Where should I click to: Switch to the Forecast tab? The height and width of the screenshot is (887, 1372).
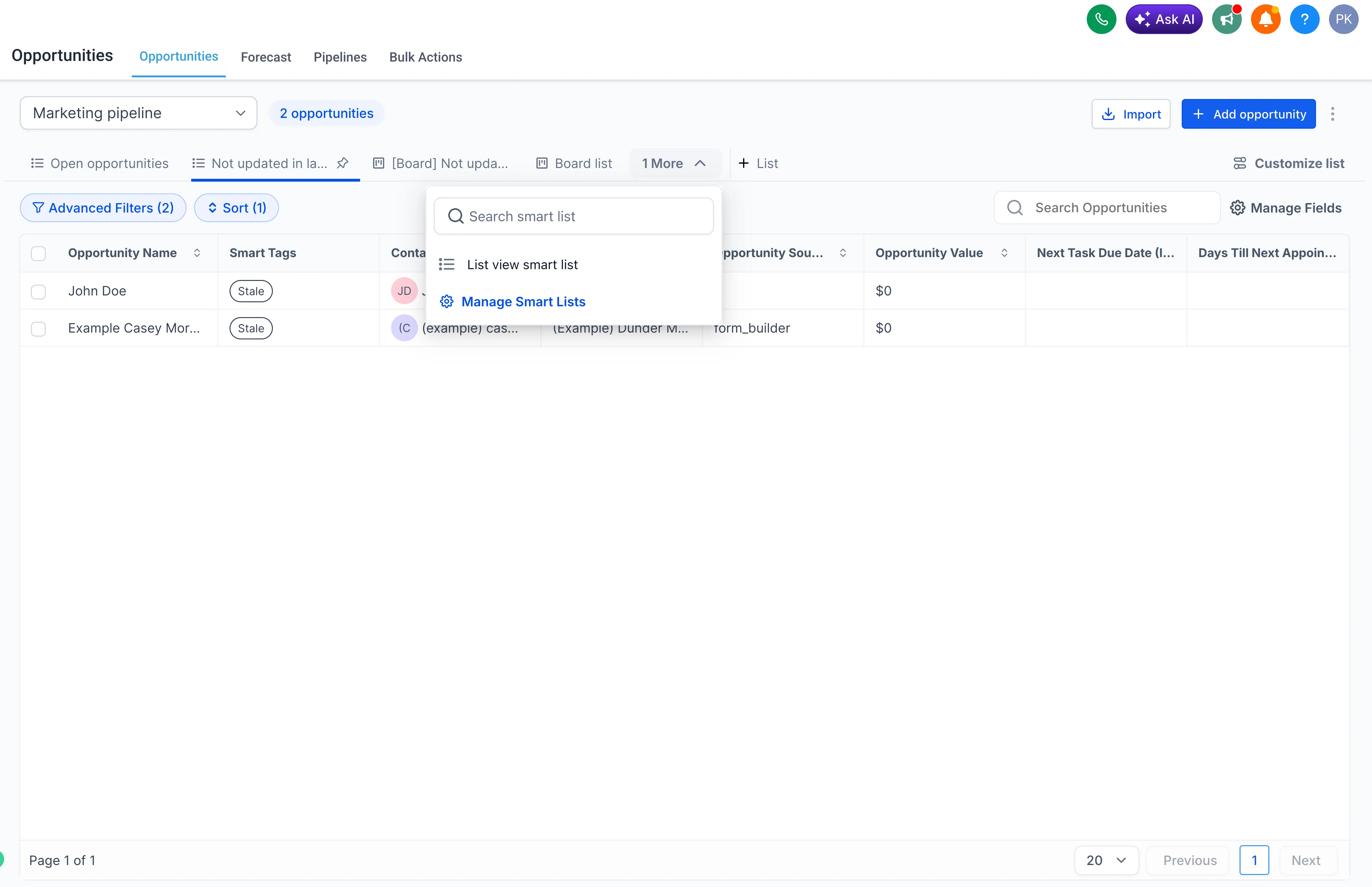click(x=265, y=57)
